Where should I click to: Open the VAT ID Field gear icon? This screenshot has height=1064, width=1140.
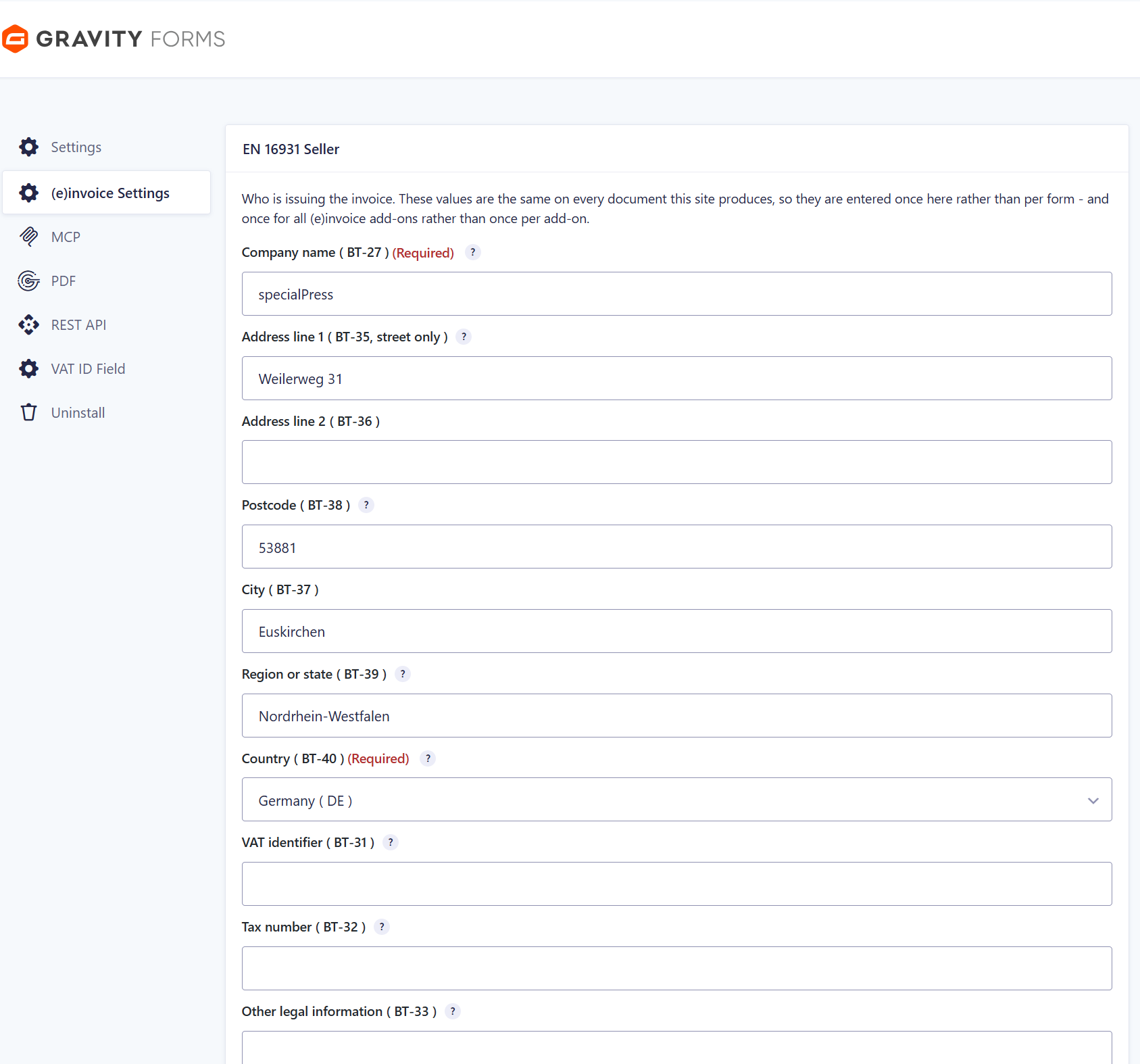coord(28,368)
